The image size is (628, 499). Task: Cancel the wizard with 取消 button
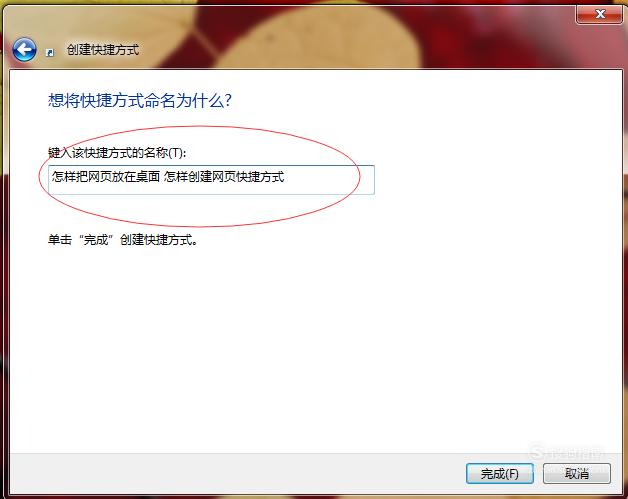pos(577,474)
